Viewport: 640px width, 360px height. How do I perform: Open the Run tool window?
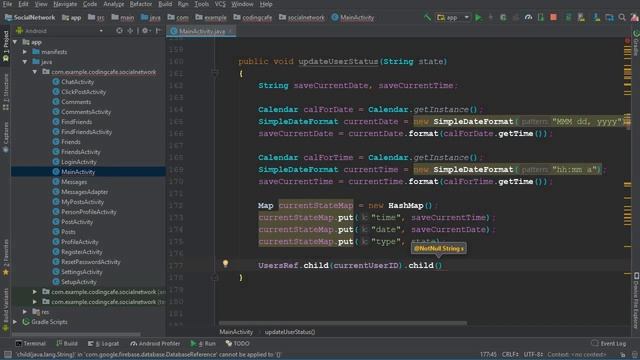[203, 344]
